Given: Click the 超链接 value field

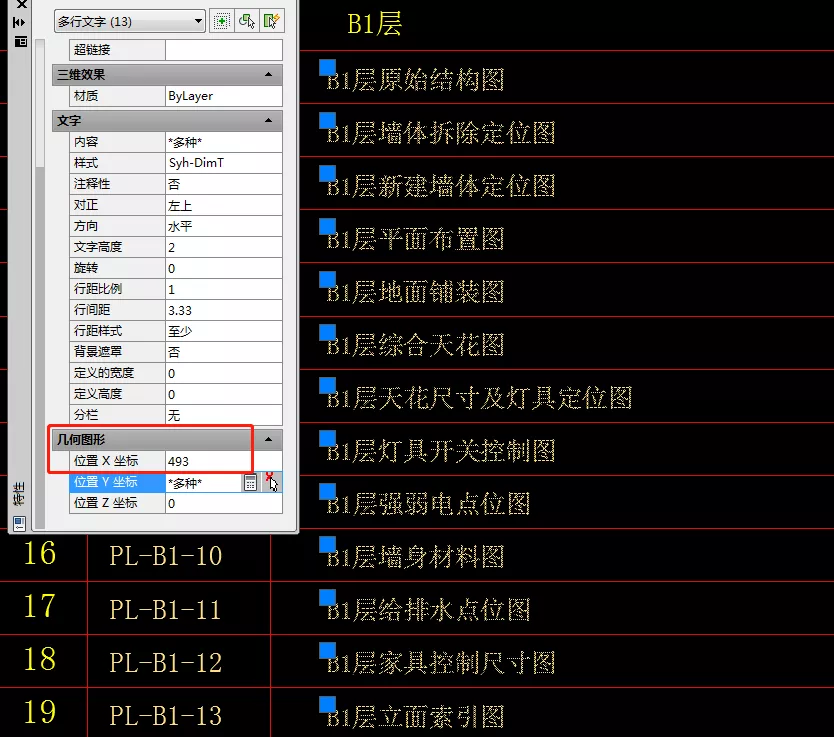Looking at the screenshot, I should [224, 50].
